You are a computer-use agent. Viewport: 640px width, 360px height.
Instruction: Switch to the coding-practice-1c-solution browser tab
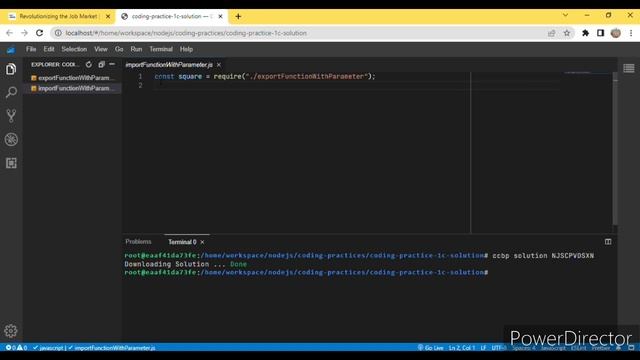(x=172, y=16)
